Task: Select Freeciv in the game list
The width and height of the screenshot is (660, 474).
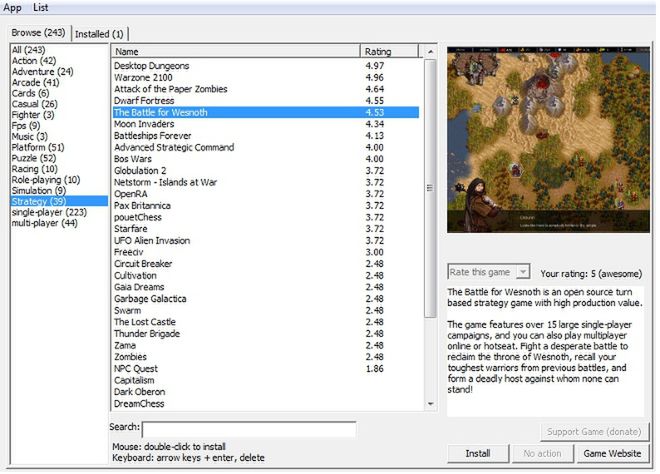Action: 266,253
